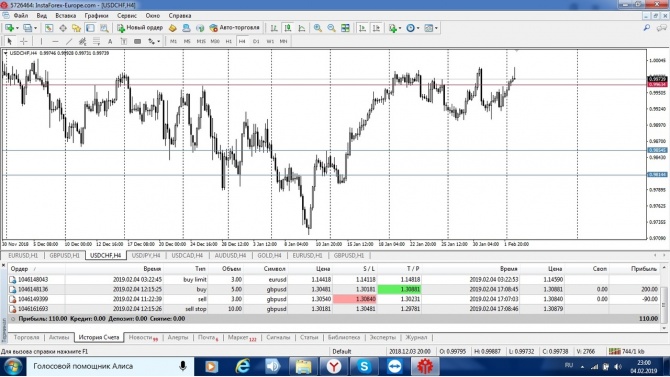Click the Новый ордер button

pos(140,28)
